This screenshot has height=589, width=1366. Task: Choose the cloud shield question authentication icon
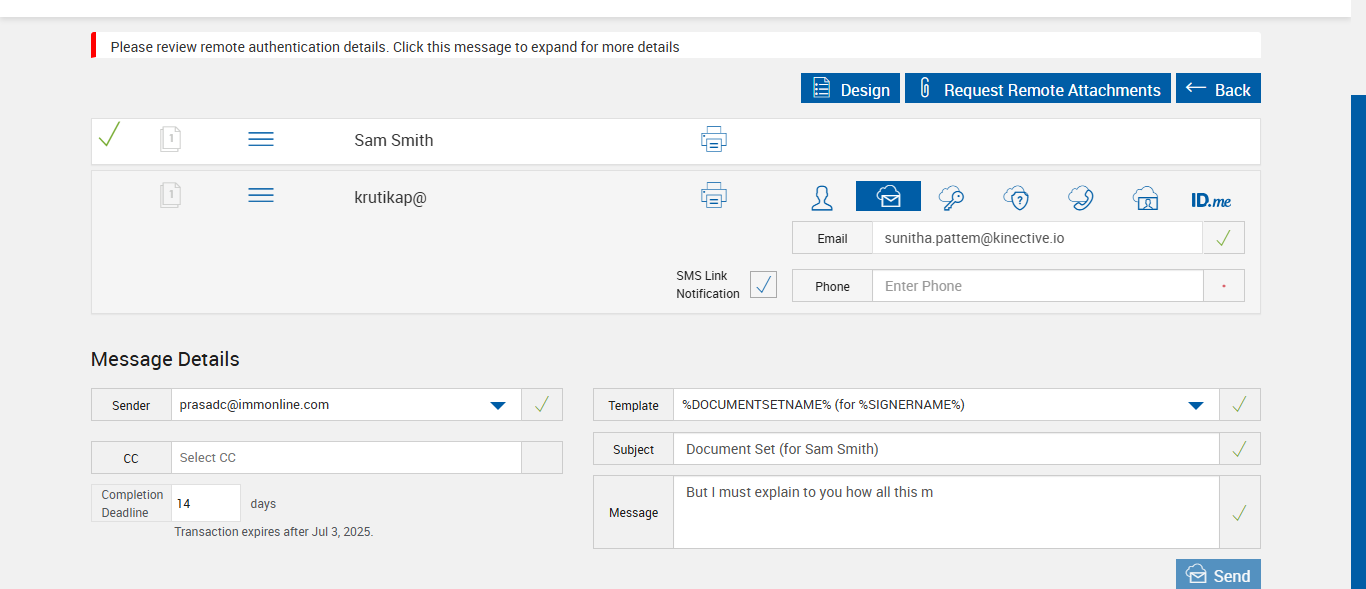coord(1016,197)
